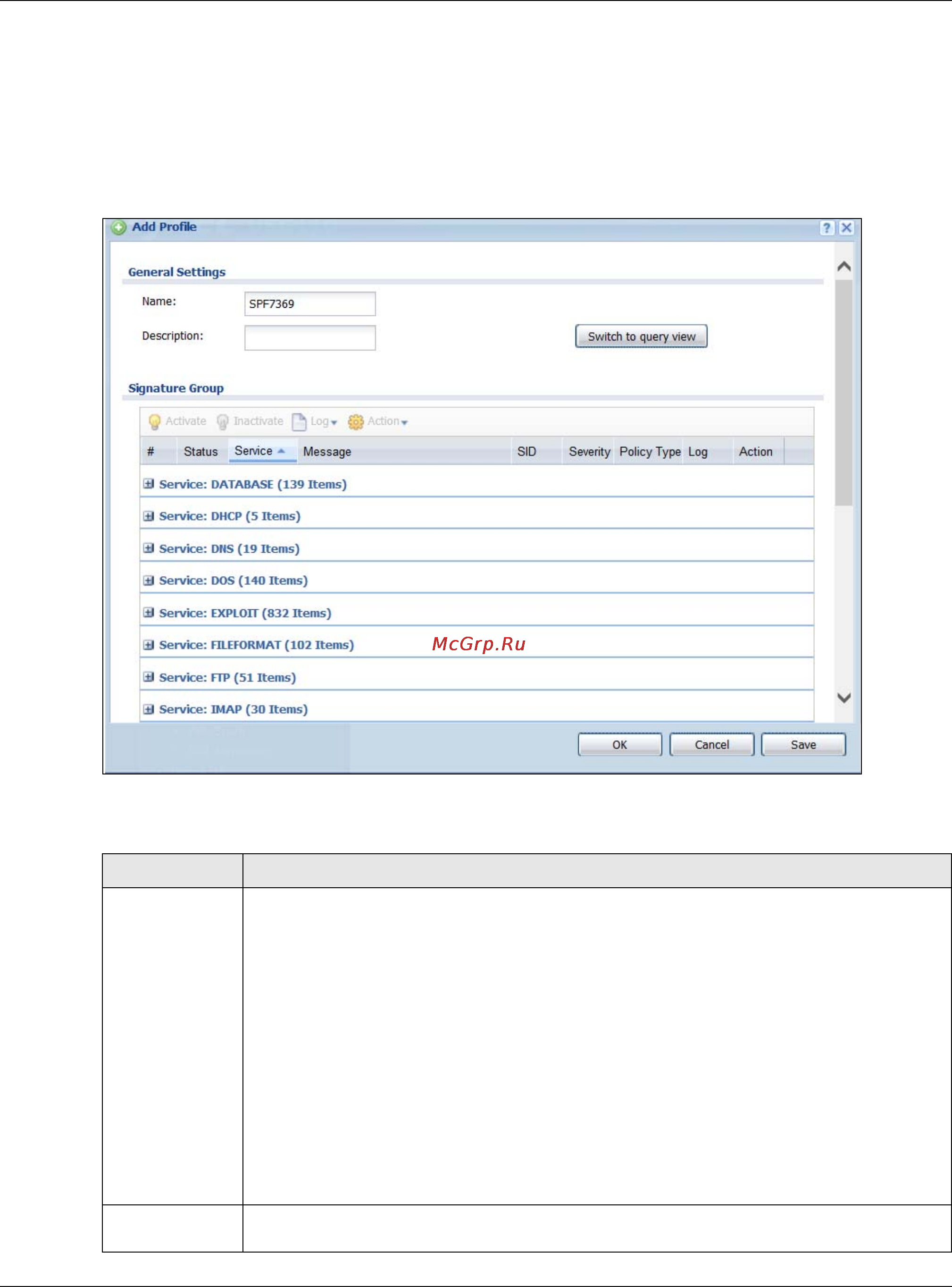The height and width of the screenshot is (1287, 952).
Task: Expand Service: DOS group
Action: pyautogui.click(x=149, y=580)
